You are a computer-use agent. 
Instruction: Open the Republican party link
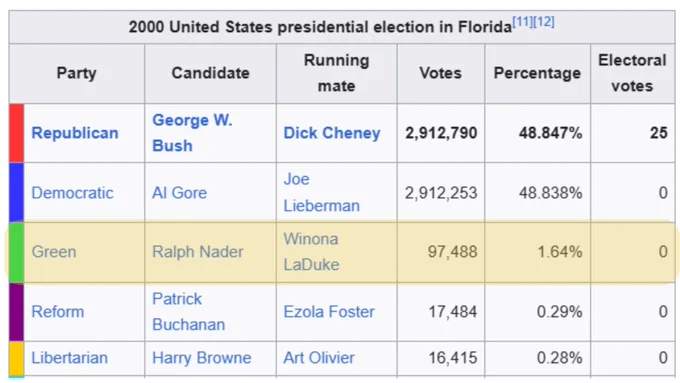pos(75,133)
